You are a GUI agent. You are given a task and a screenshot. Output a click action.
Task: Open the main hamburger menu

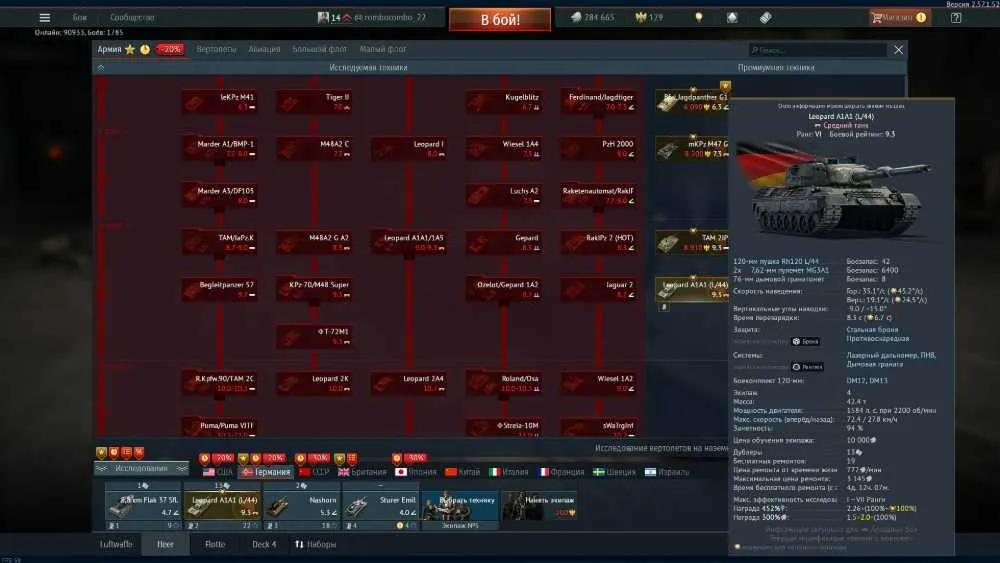tap(45, 18)
